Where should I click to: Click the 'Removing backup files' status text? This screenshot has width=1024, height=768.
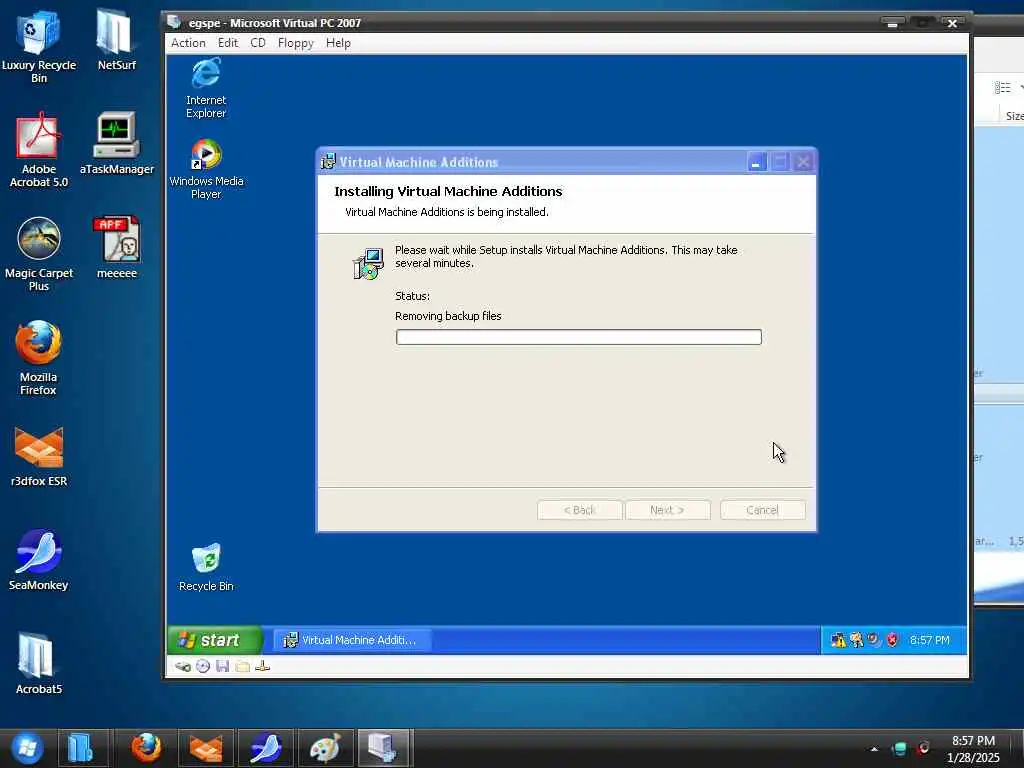pyautogui.click(x=448, y=316)
